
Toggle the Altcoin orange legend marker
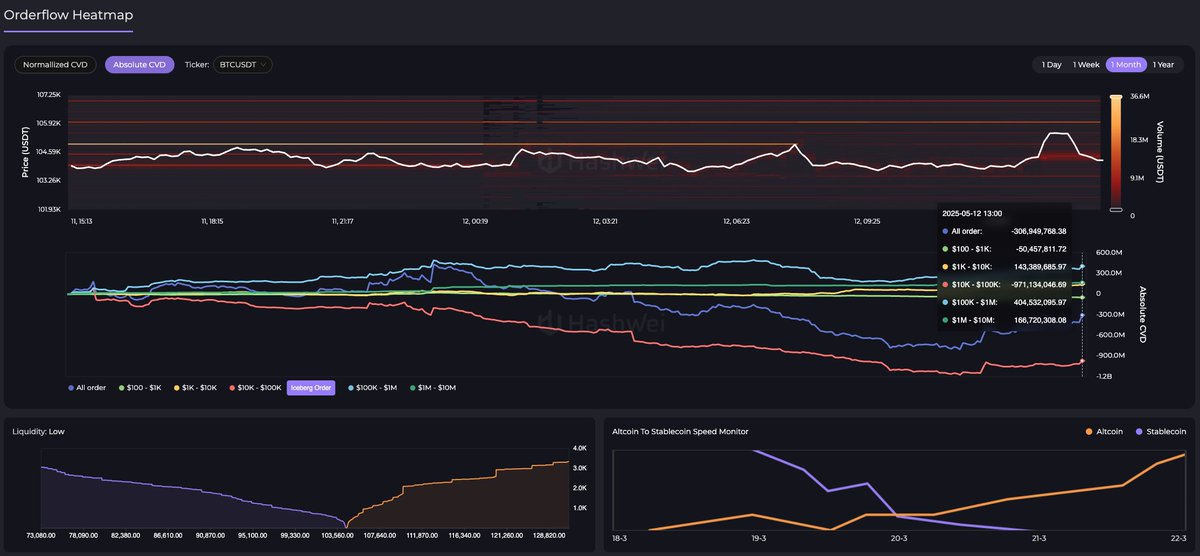coord(1090,432)
